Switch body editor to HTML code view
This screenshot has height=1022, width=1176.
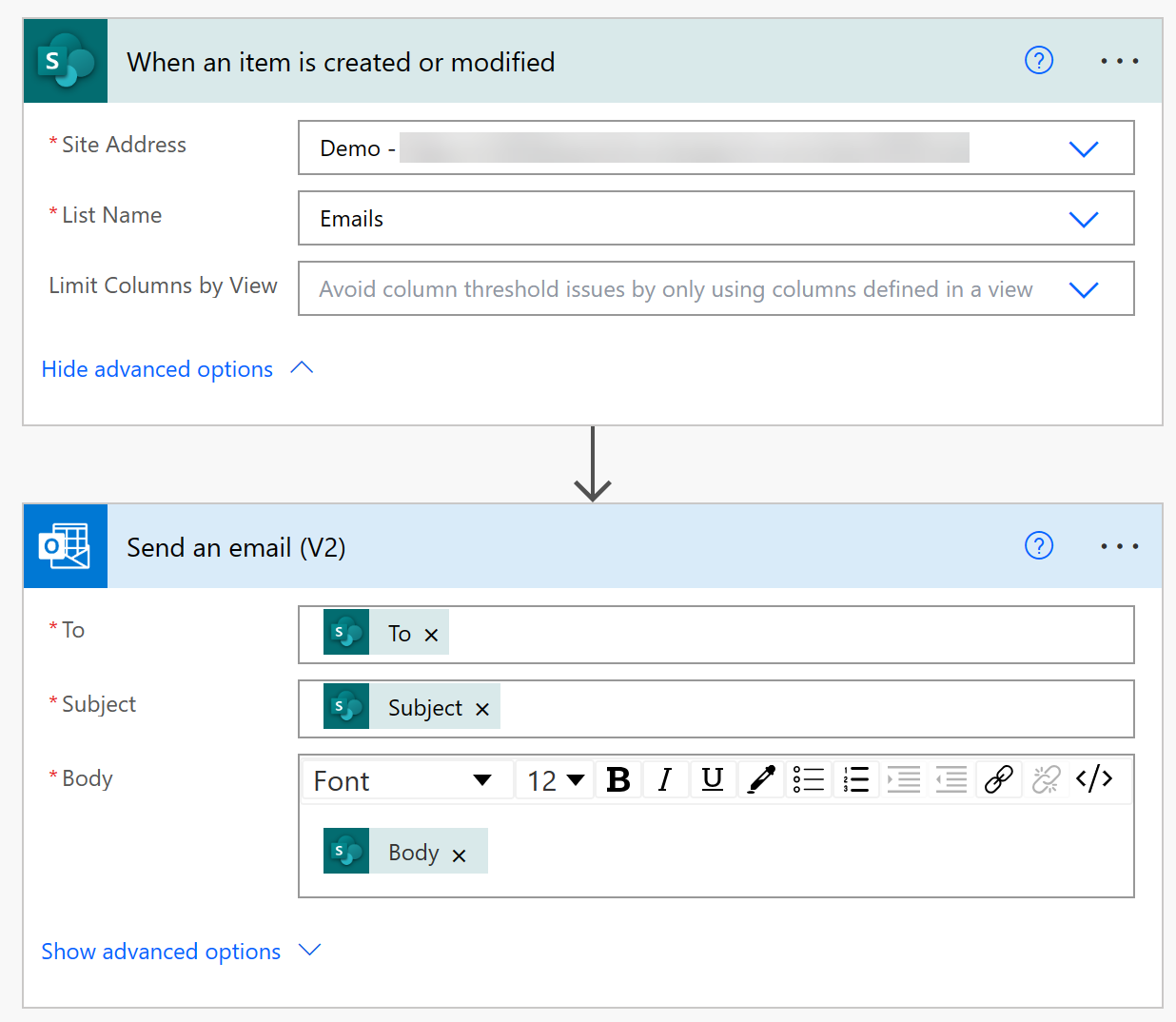click(x=1095, y=779)
